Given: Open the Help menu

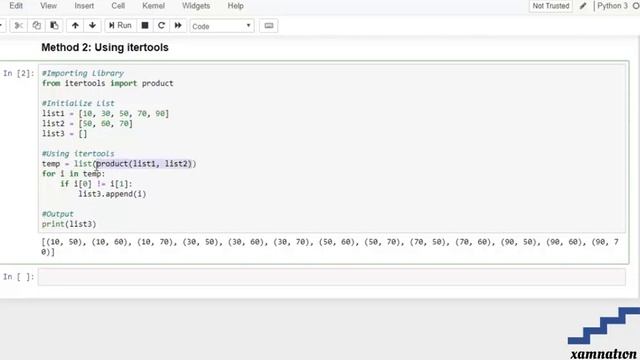Looking at the screenshot, I should [x=236, y=6].
